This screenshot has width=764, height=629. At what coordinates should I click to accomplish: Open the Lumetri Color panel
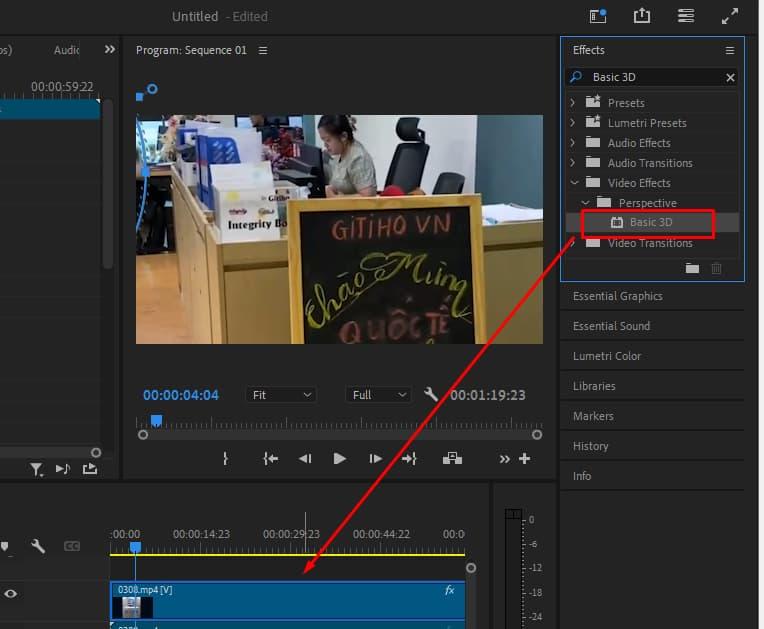pos(607,356)
